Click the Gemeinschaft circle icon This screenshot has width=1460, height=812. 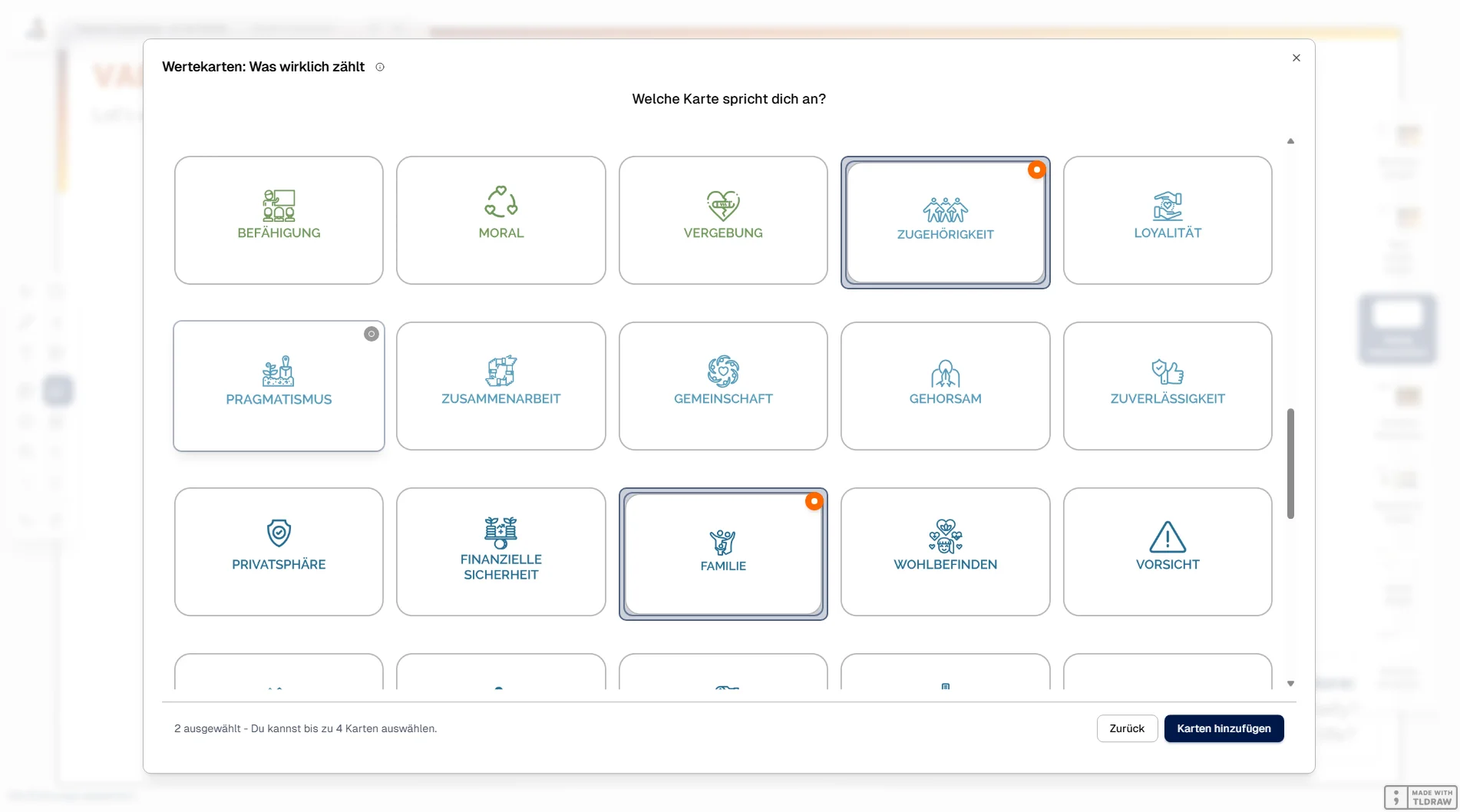coord(723,371)
